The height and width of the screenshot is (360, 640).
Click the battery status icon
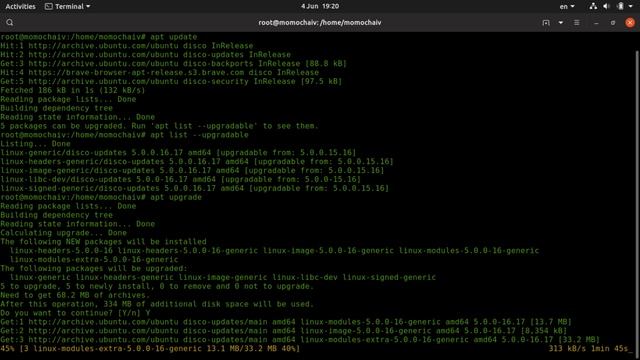[620, 7]
